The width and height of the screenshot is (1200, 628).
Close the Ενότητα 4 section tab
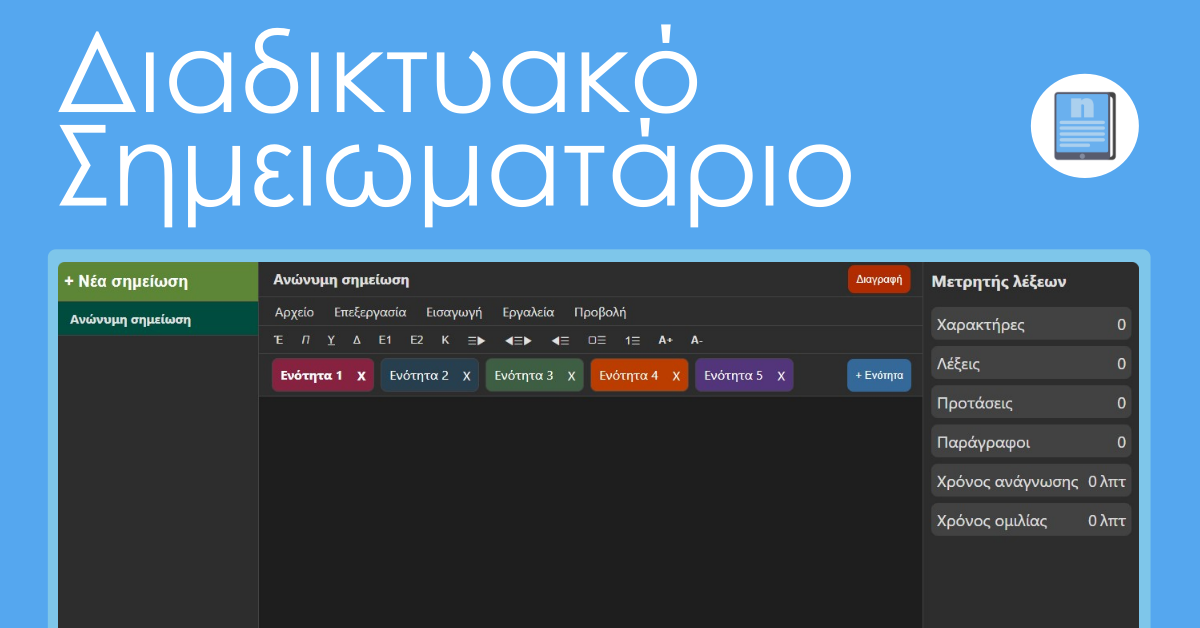point(676,376)
